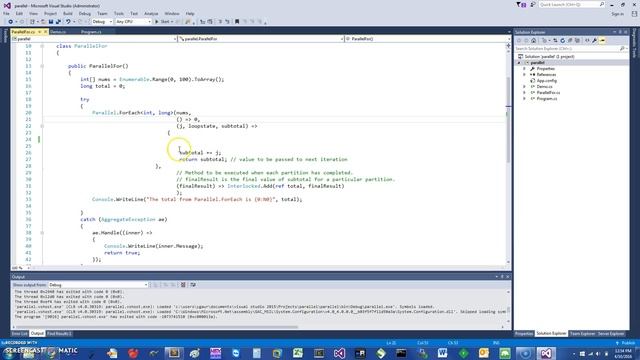Focus the Quick Launch search box

coord(571,4)
